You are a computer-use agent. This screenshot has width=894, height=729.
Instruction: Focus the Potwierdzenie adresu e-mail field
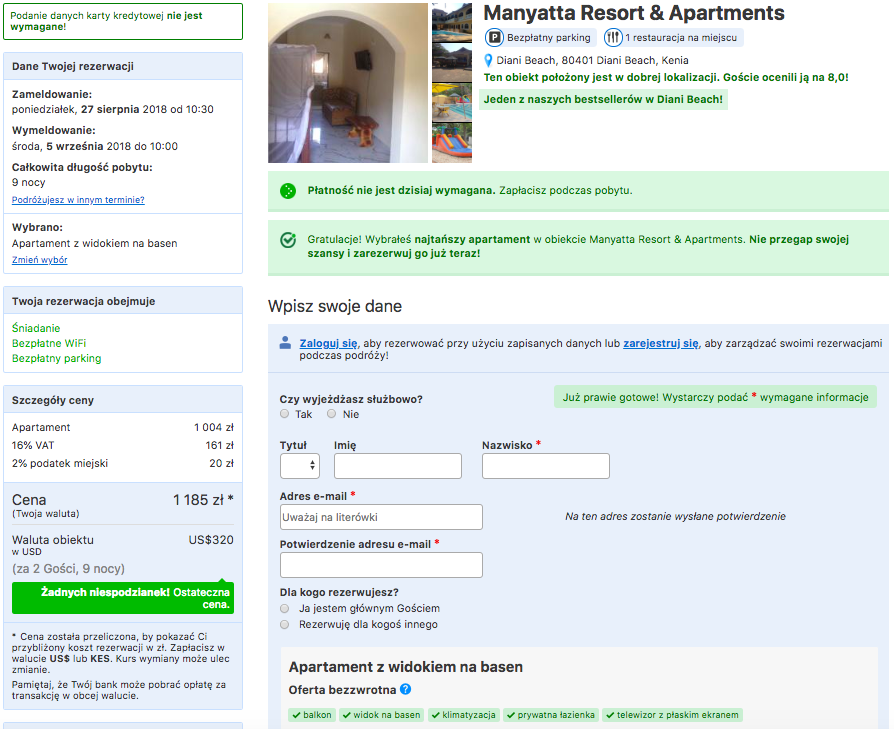pos(381,565)
